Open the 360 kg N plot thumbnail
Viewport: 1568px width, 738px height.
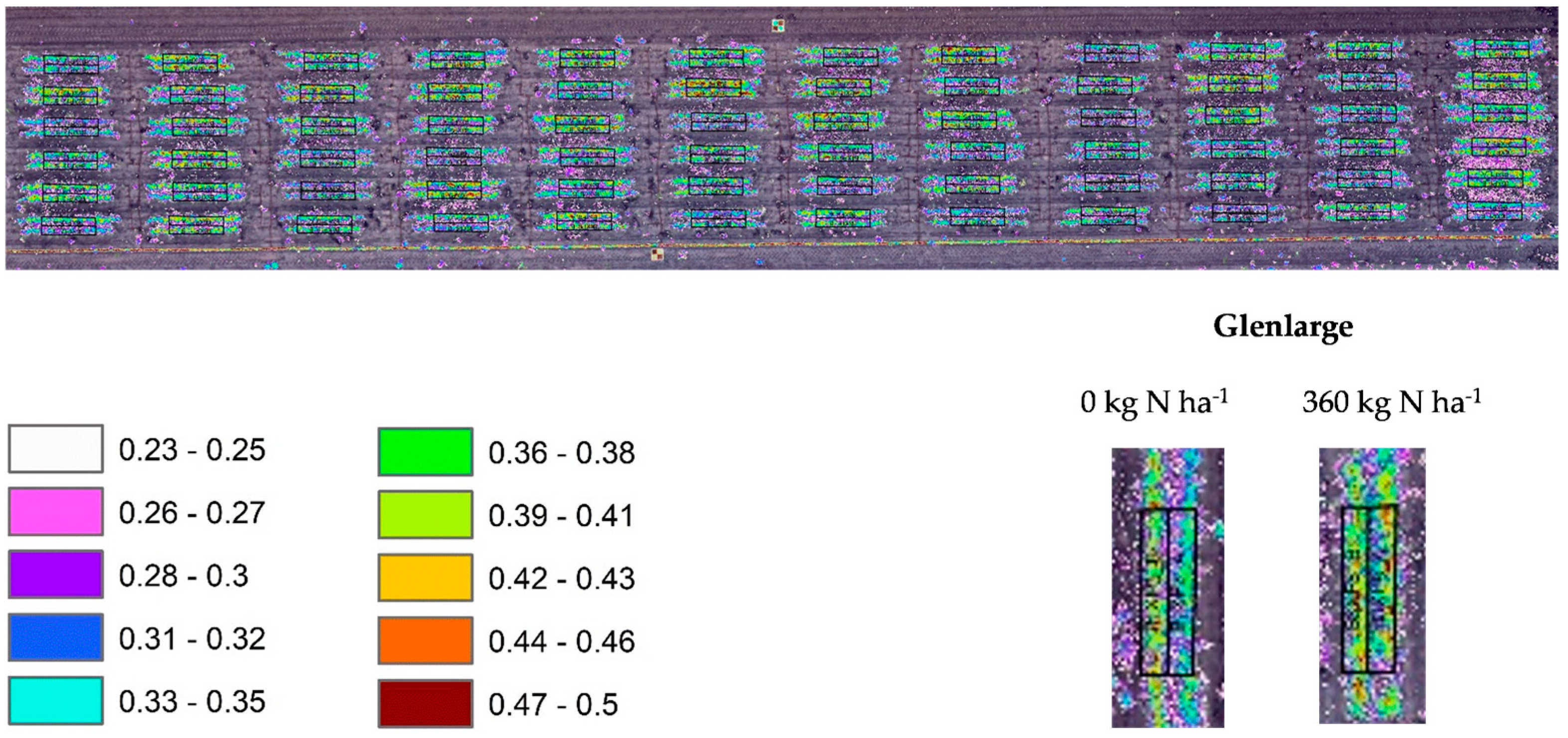[x=1372, y=586]
